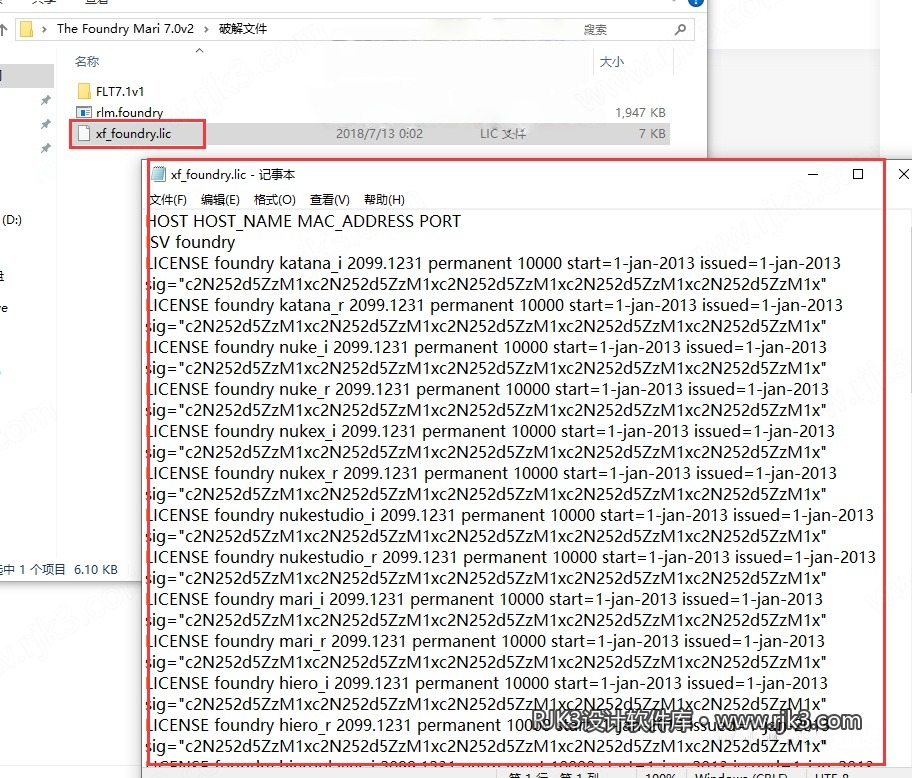Click the blue help icon in Explorer
The width and height of the screenshot is (912, 778).
click(x=696, y=2)
